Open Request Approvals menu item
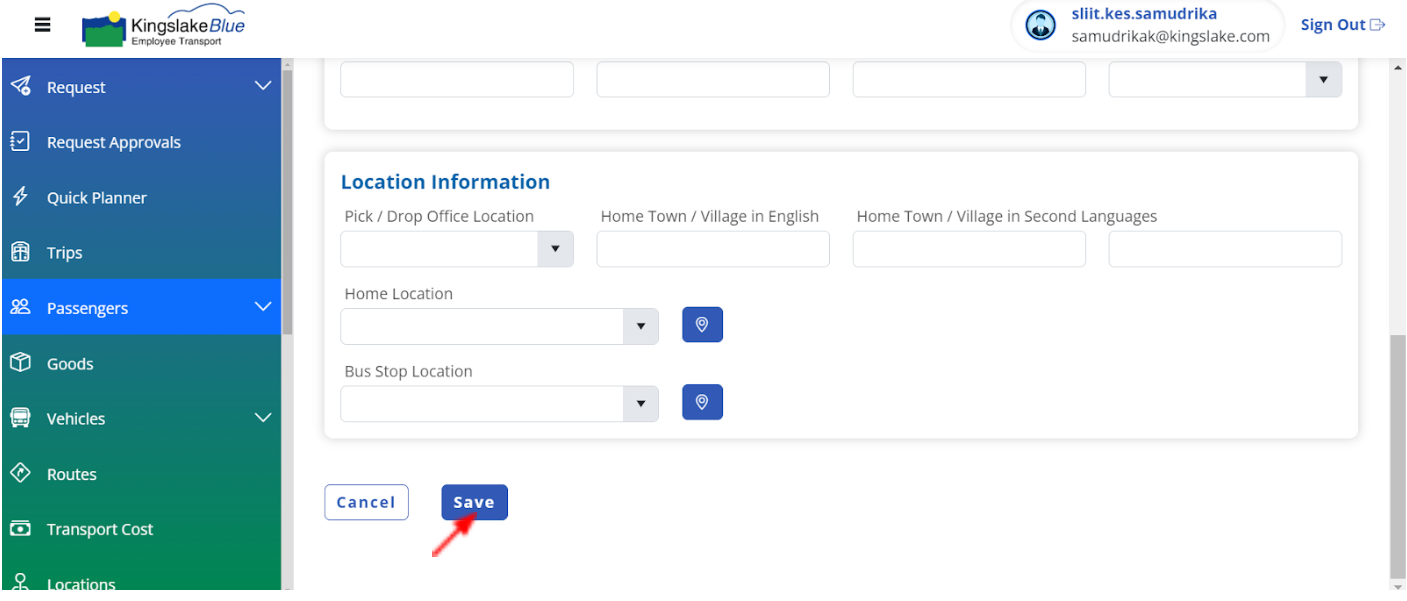Viewport: 1407px width, 601px height. coord(141,142)
